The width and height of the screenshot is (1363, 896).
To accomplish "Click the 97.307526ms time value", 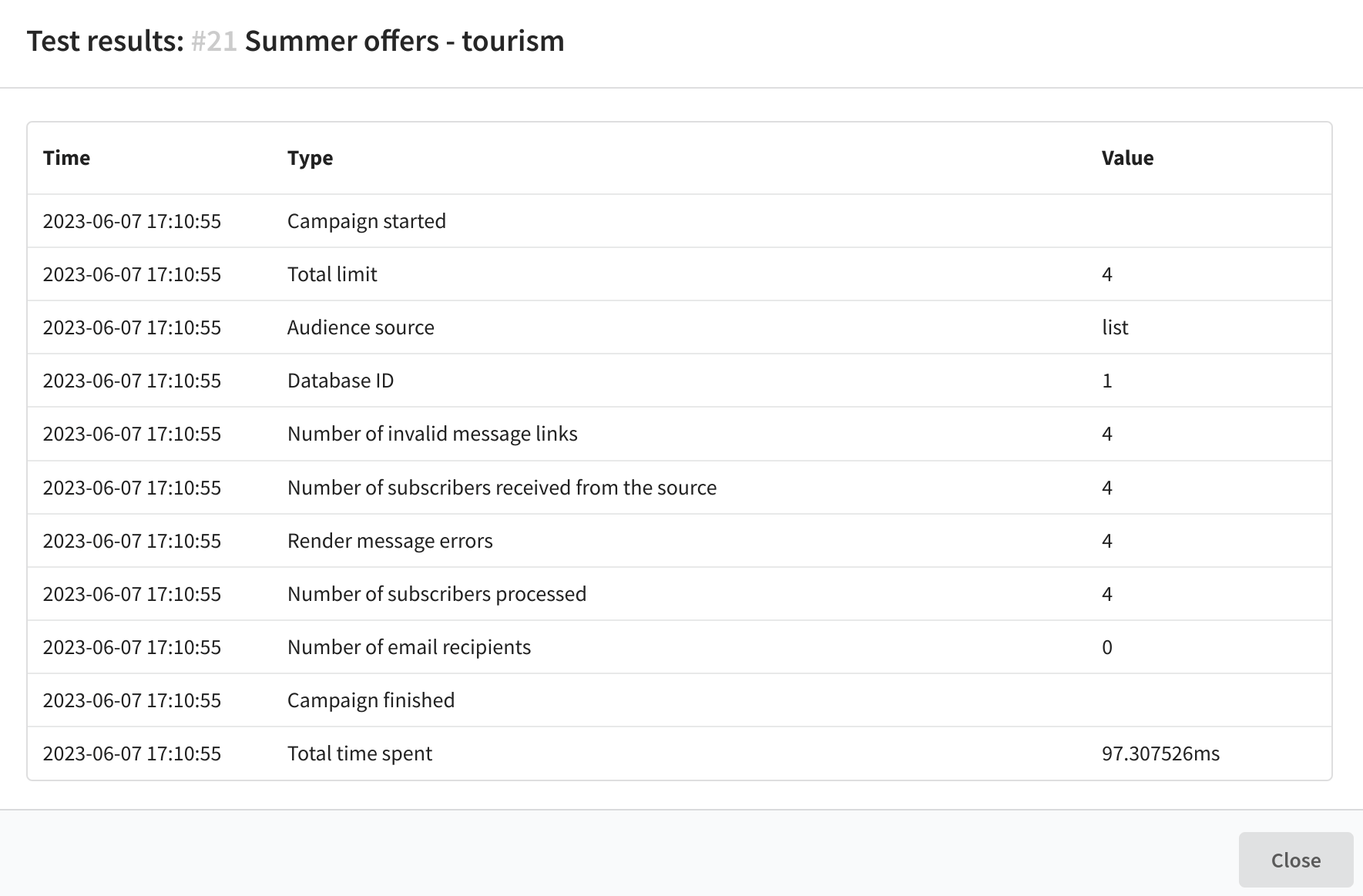I will click(x=1160, y=753).
